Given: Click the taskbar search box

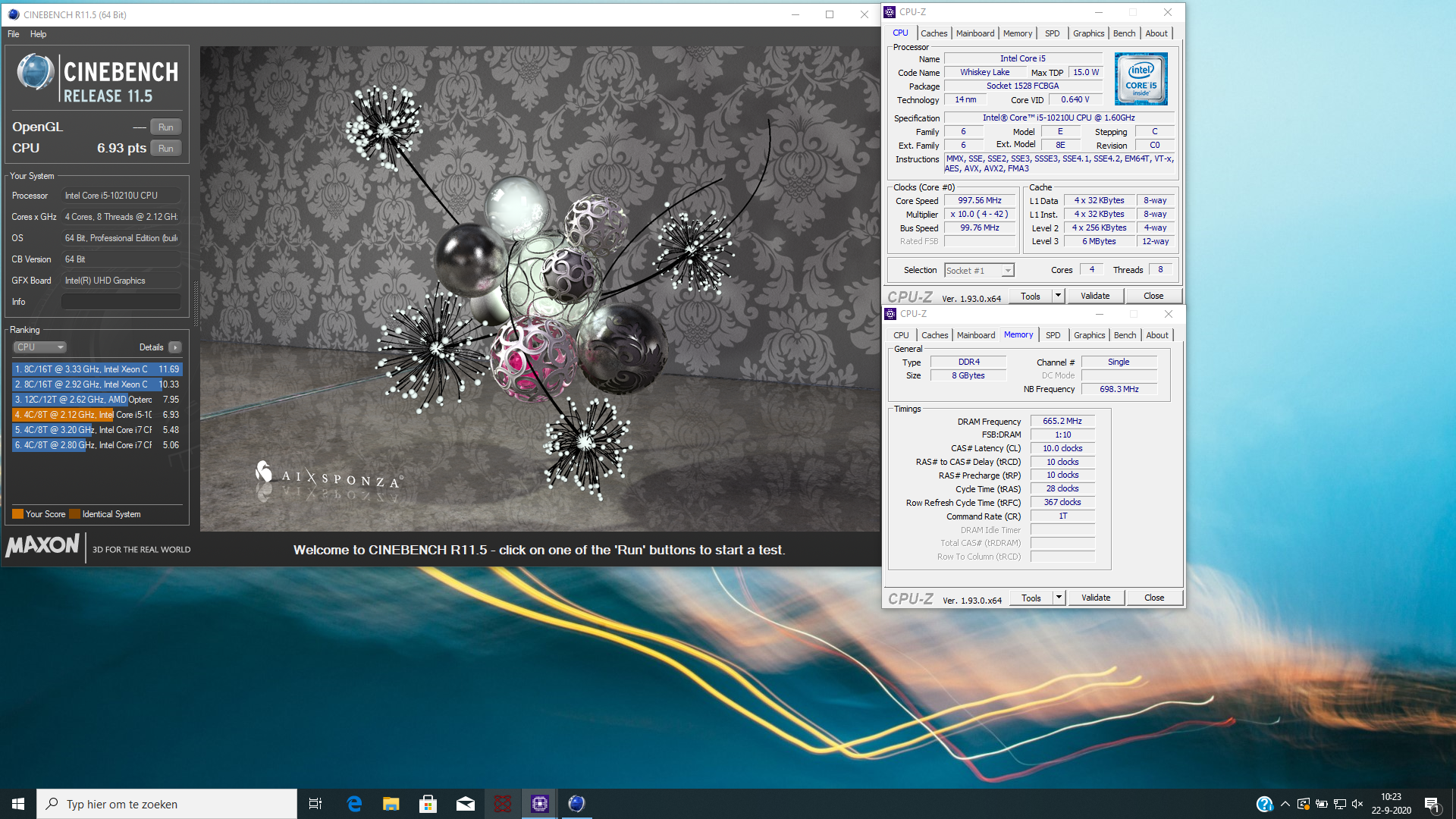Looking at the screenshot, I should tap(167, 804).
